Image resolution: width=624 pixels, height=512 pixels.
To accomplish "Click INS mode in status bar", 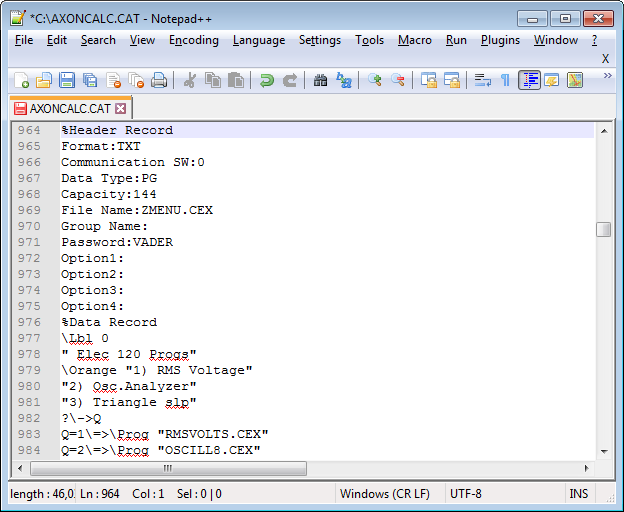I will click(579, 494).
